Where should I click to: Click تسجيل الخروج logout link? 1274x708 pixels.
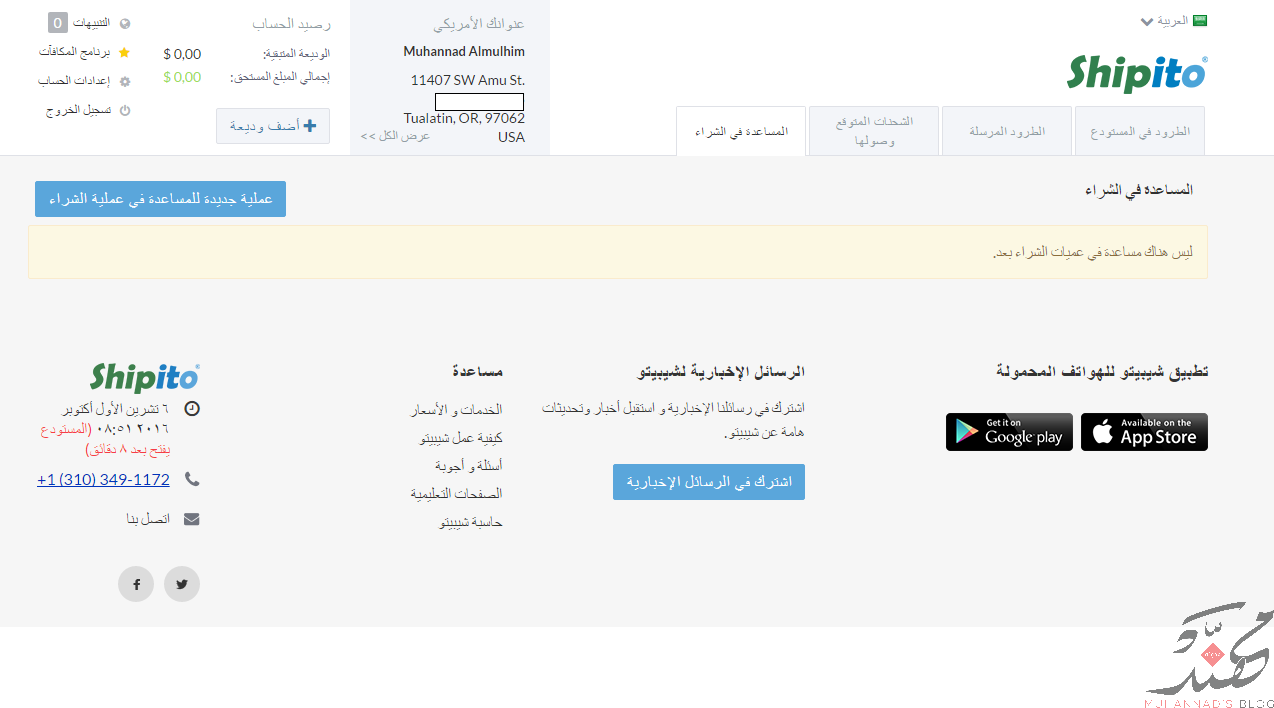point(79,110)
